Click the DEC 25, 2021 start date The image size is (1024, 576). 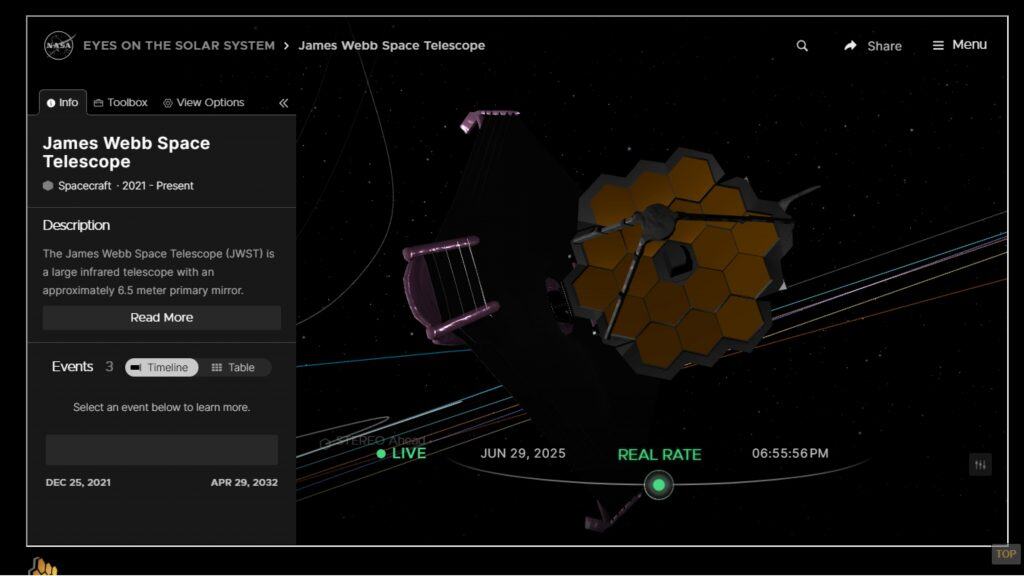pos(78,483)
